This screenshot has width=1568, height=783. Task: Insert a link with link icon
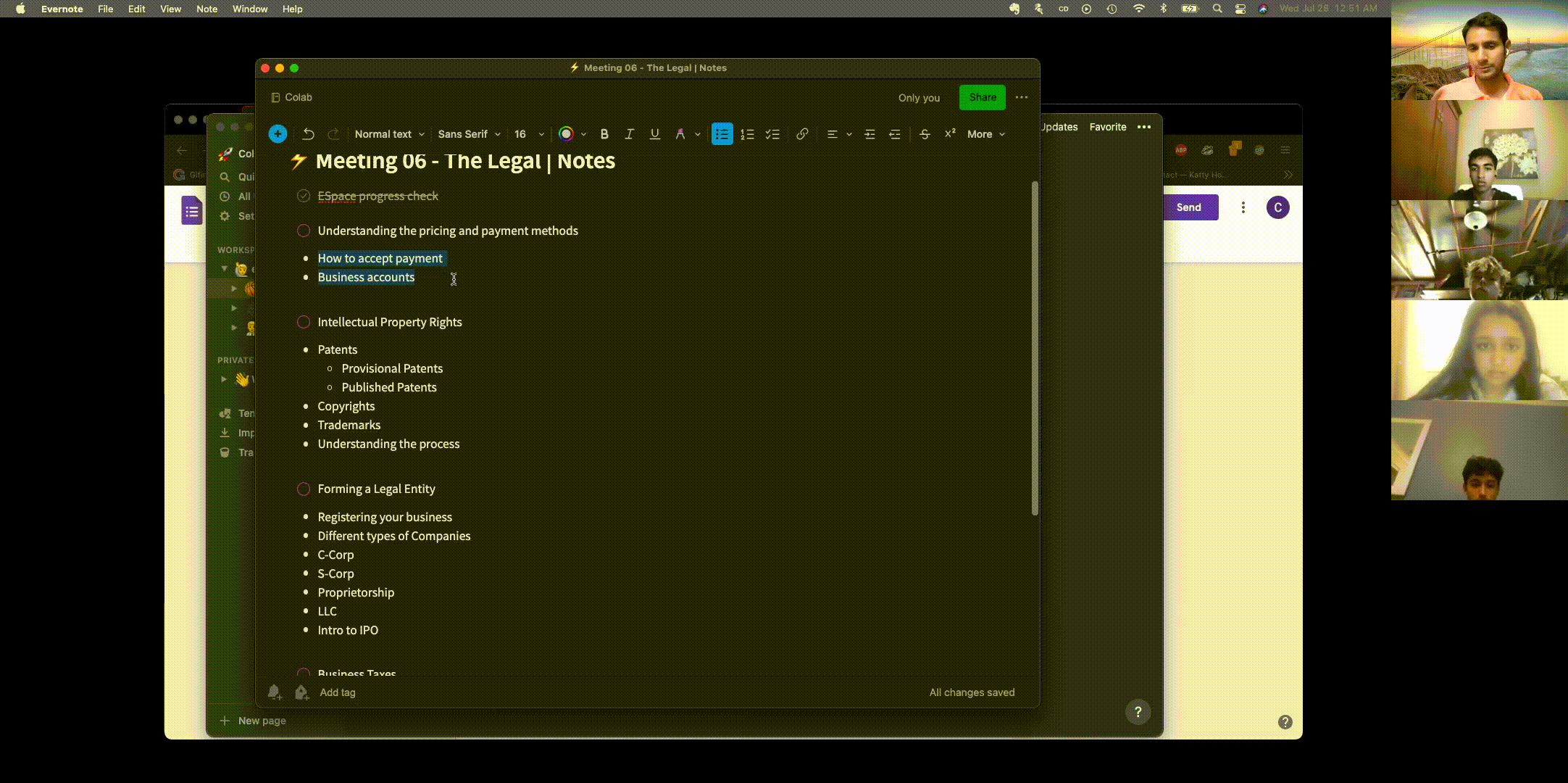(802, 134)
